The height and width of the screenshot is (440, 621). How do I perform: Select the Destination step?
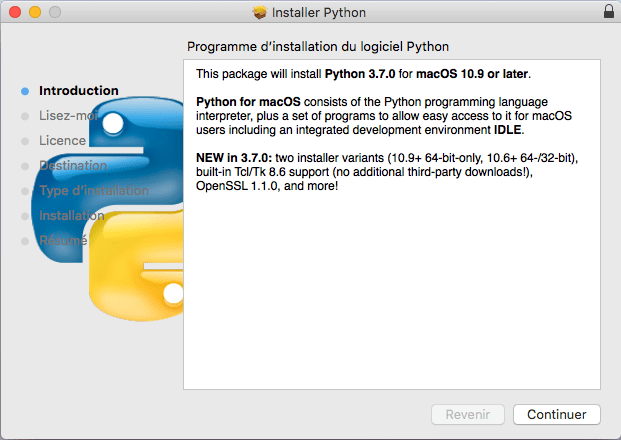(72, 166)
